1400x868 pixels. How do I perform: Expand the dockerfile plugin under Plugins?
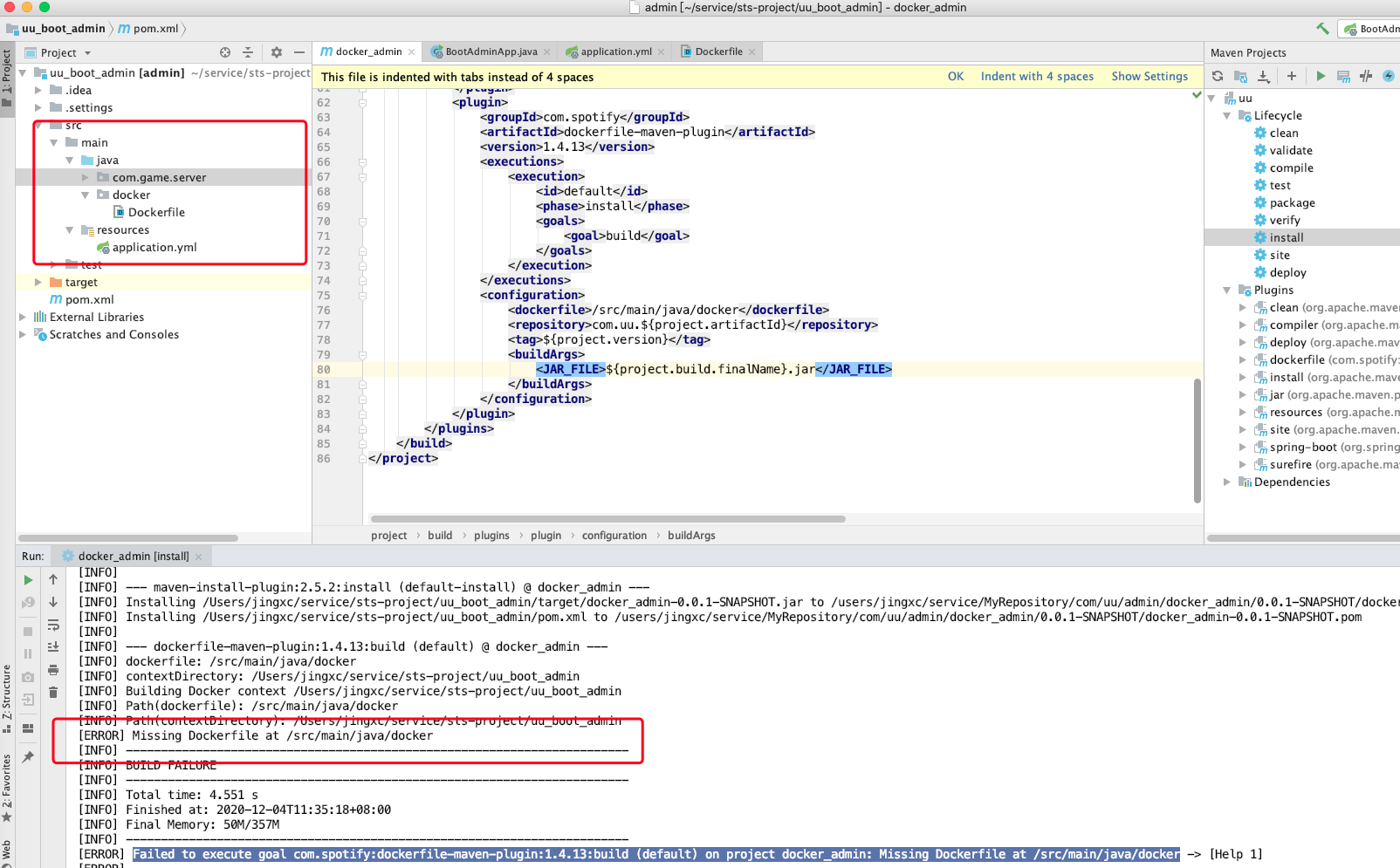tap(1243, 359)
